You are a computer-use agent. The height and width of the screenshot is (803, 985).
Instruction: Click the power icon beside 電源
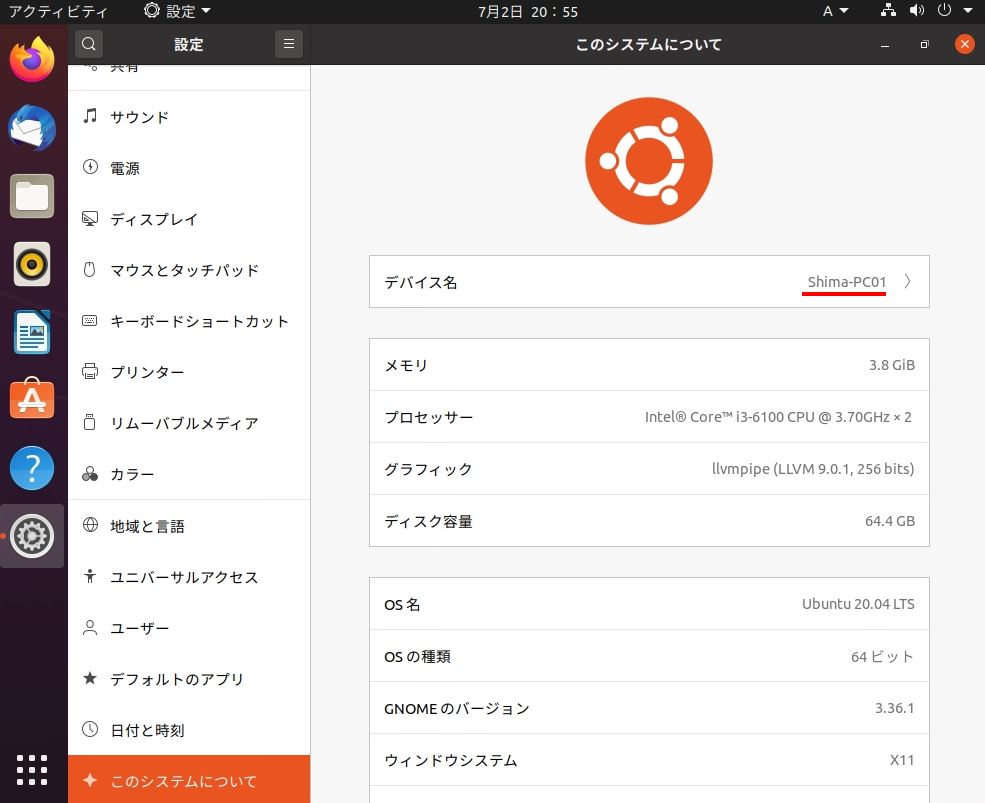(90, 167)
